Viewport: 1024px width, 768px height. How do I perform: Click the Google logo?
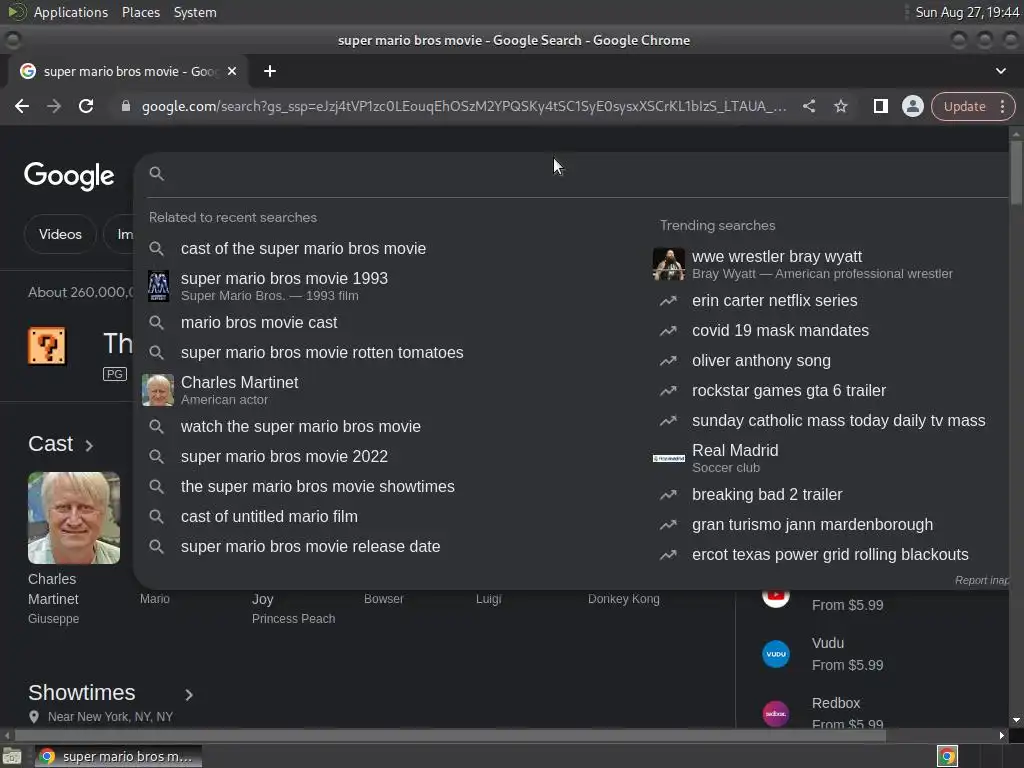[x=69, y=176]
